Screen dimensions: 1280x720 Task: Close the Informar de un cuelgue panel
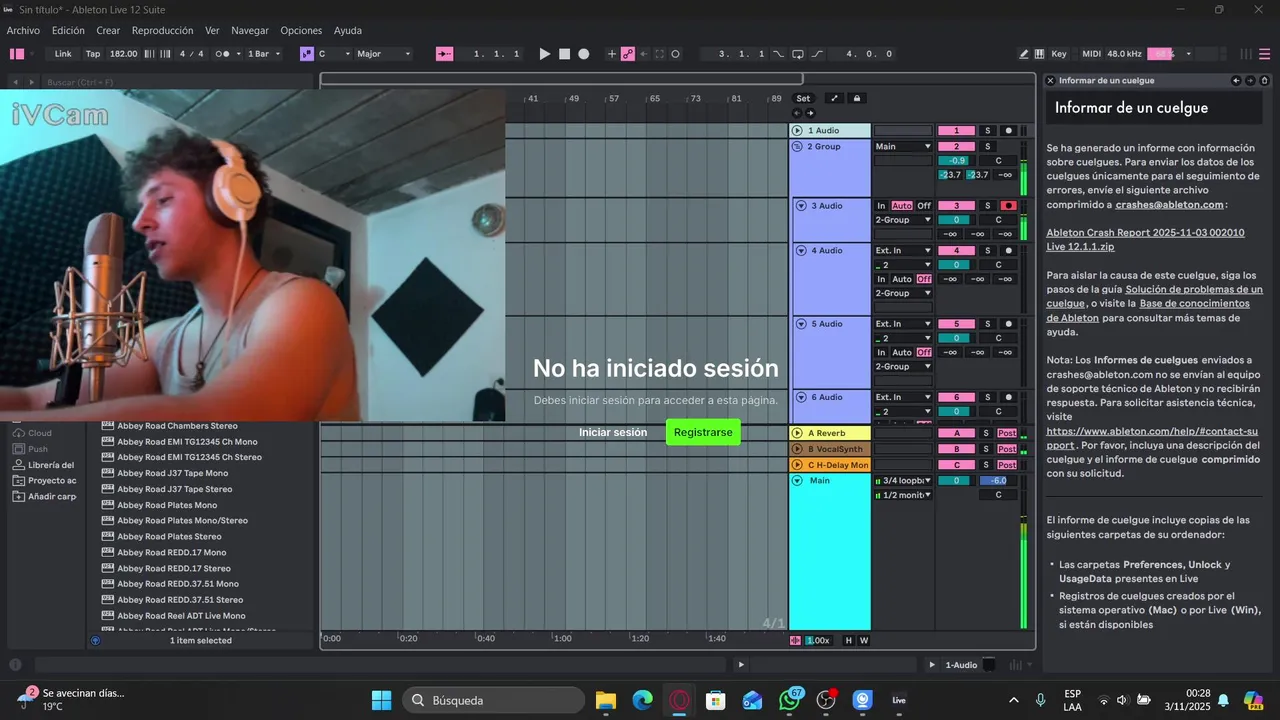[1050, 80]
